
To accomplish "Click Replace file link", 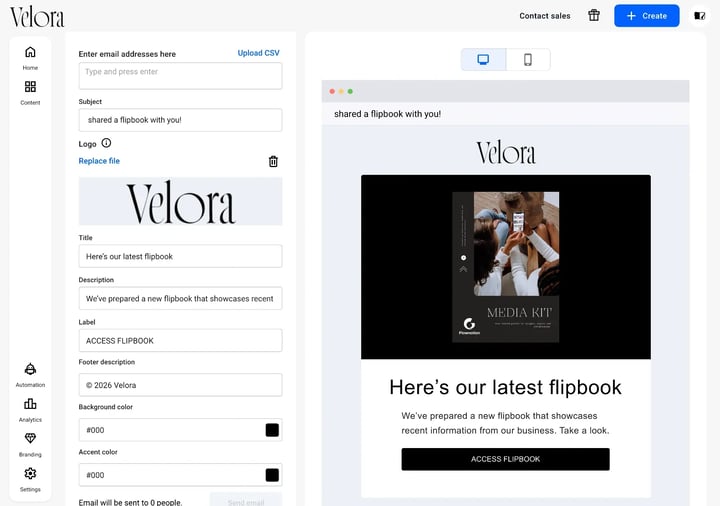I will 99,161.
